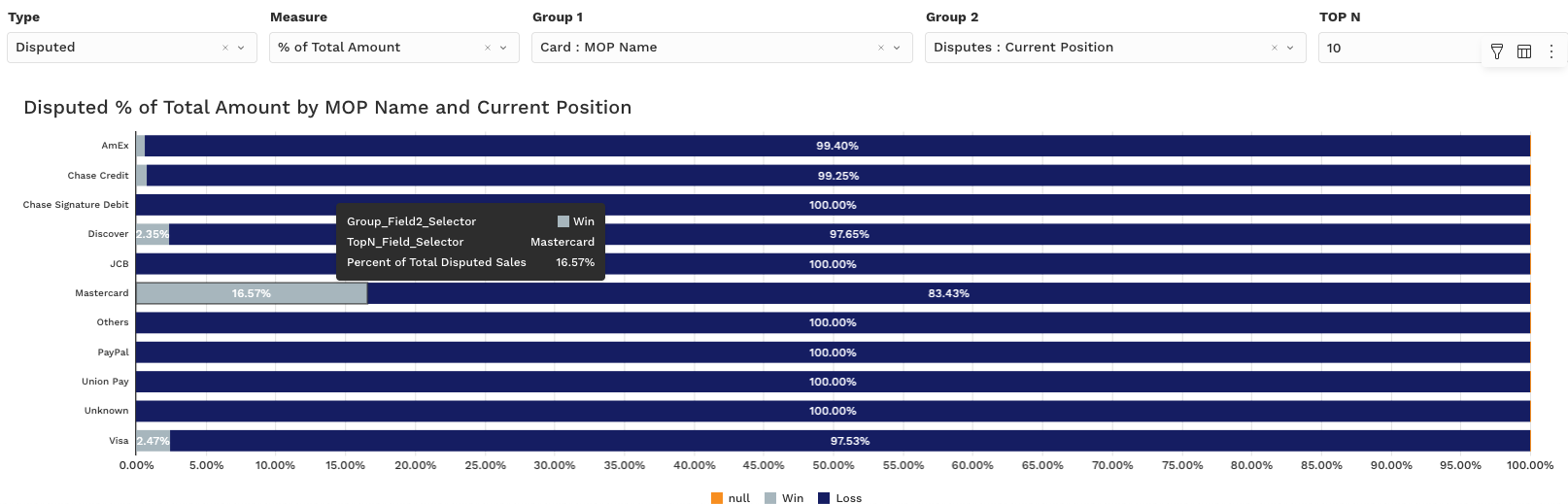Screen dimensions: 1568x504
Task: Expand the Group 2 dropdown arrow
Action: [x=1290, y=48]
